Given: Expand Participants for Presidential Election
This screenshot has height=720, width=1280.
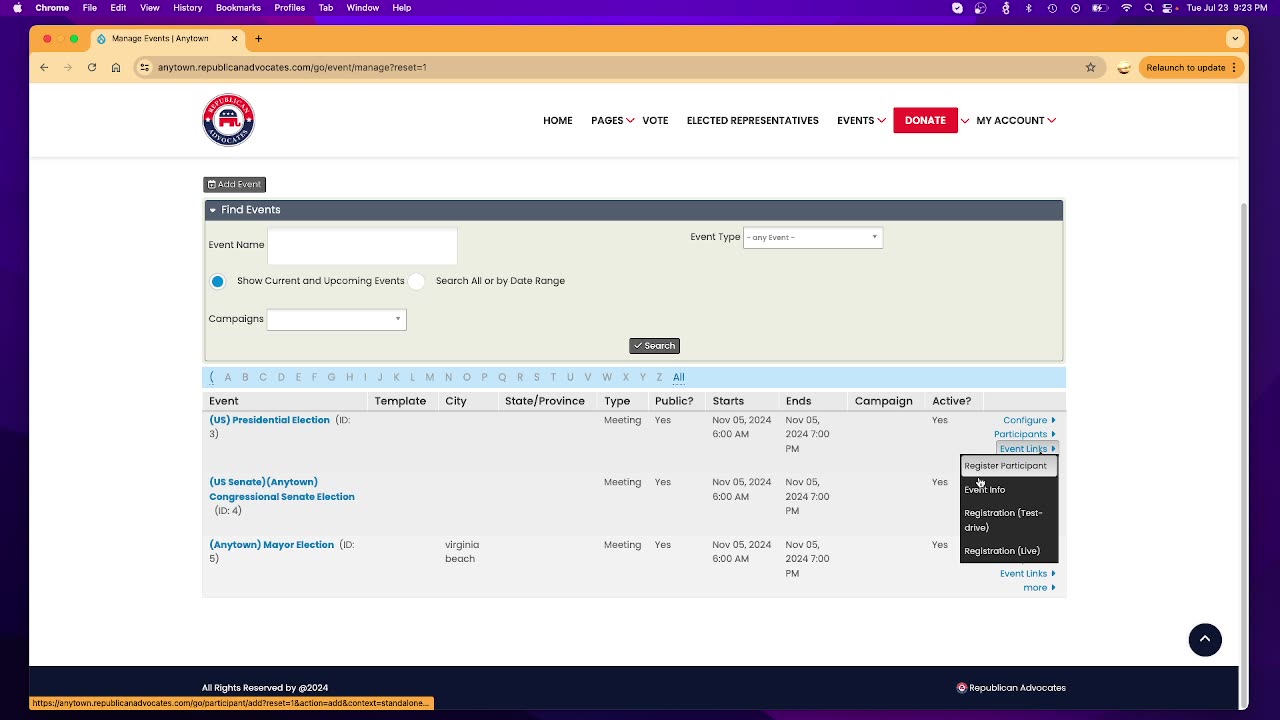Looking at the screenshot, I should [x=1024, y=434].
